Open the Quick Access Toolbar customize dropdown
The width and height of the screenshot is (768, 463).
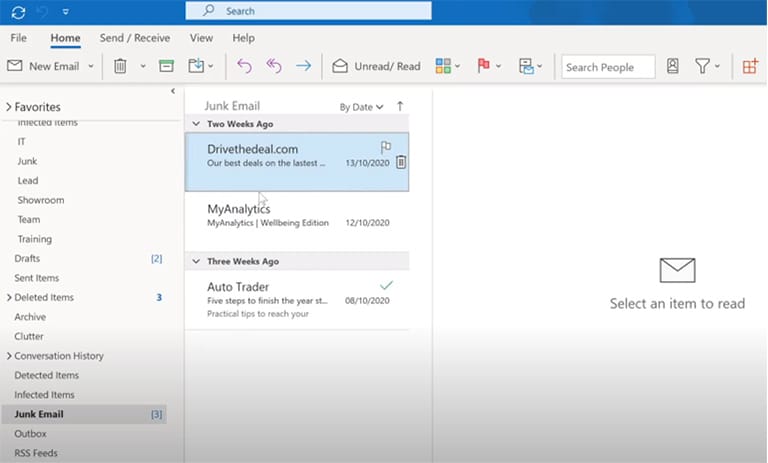pyautogui.click(x=66, y=12)
